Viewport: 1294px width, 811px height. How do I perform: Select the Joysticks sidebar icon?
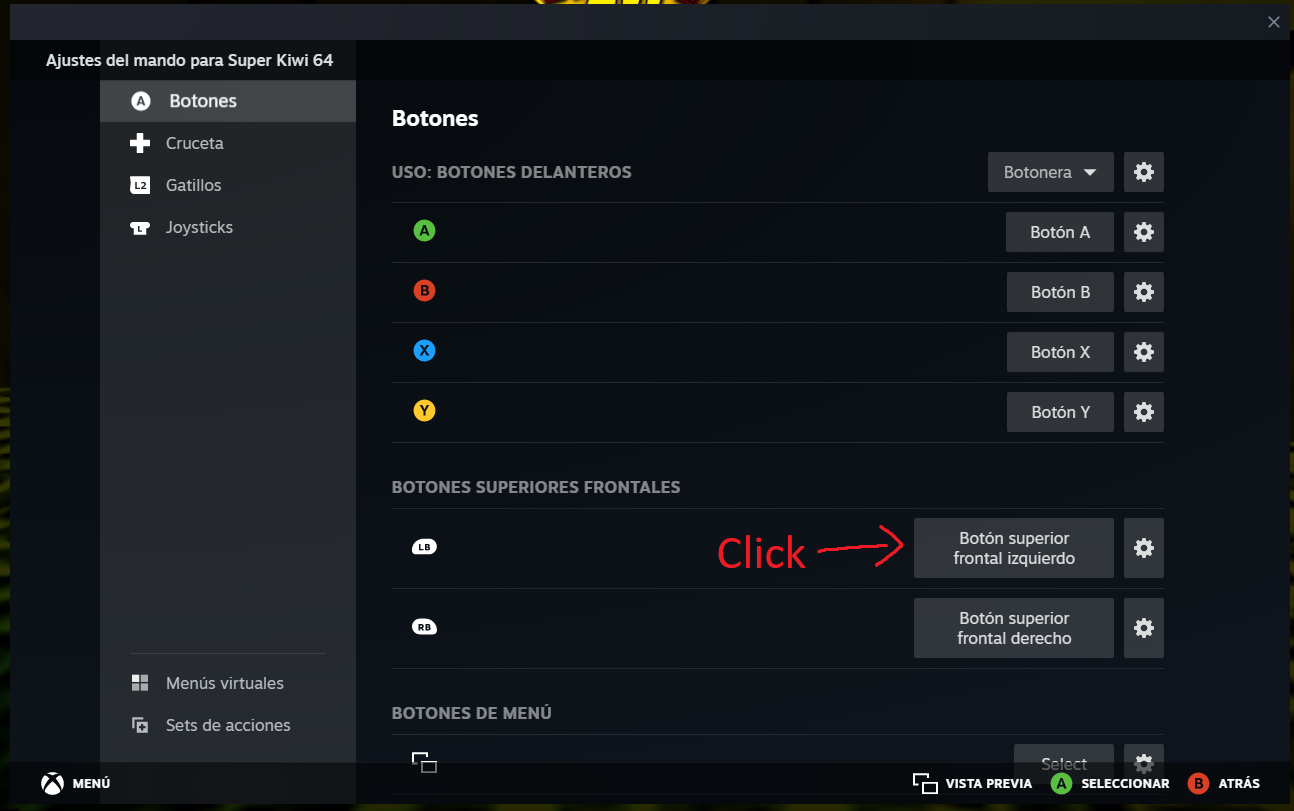point(141,227)
